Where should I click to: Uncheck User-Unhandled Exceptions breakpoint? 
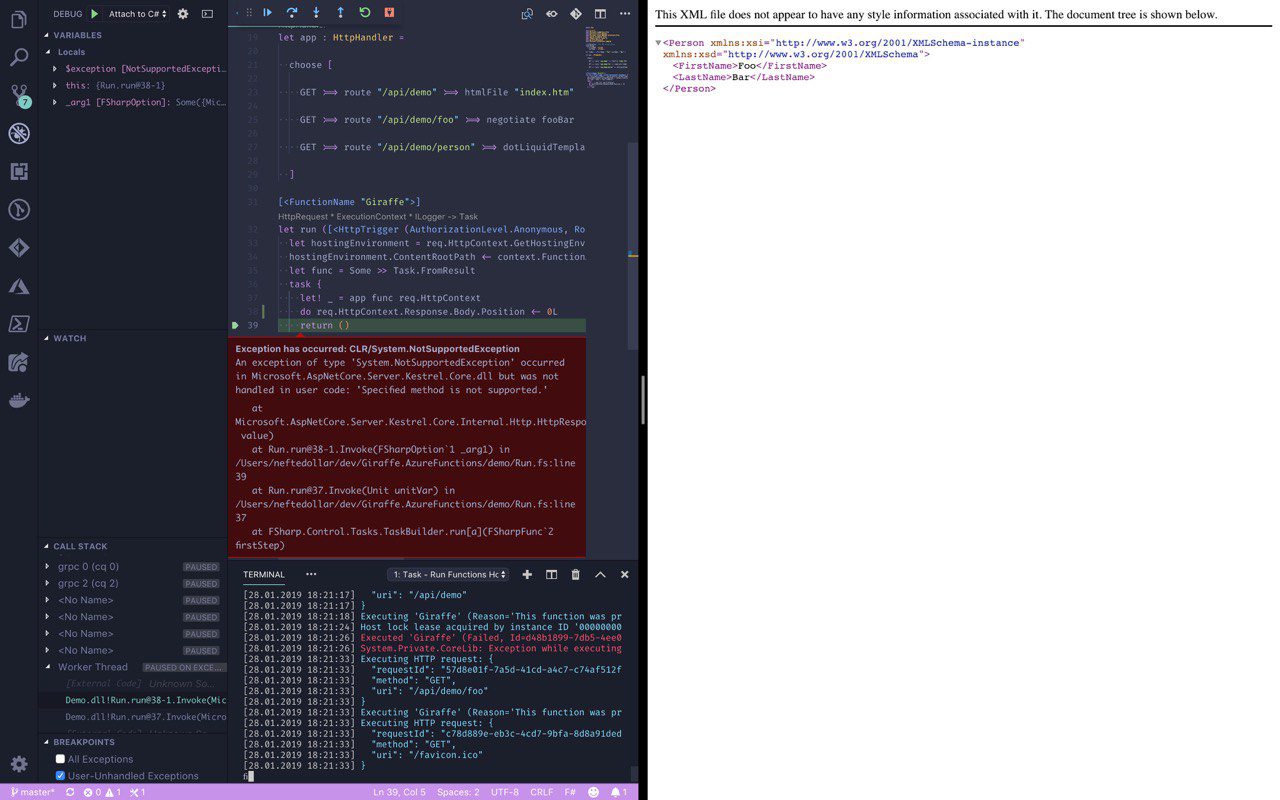60,776
